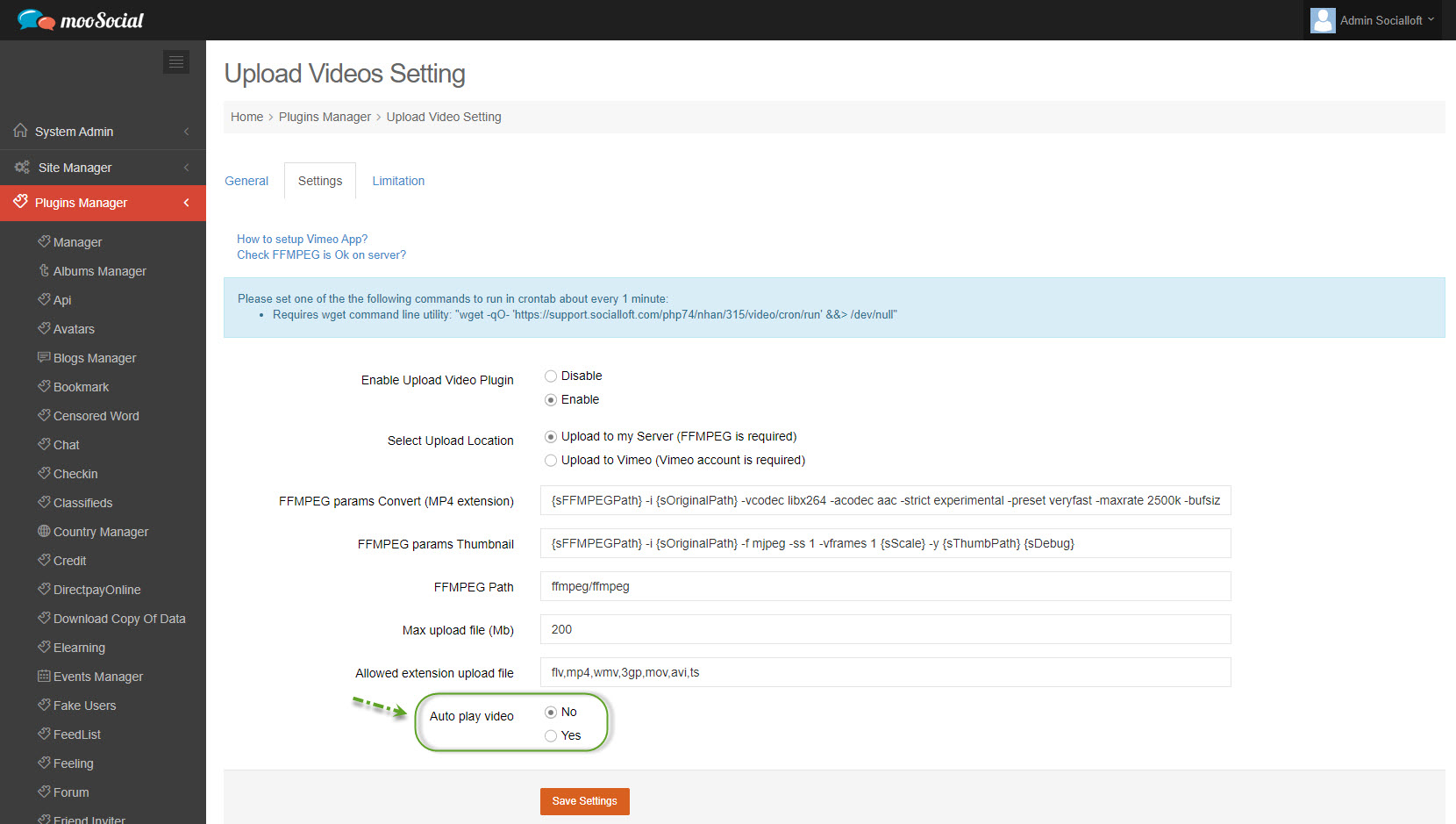This screenshot has height=824, width=1456.
Task: Click FFMPEG params Thumbnail input field
Action: click(886, 543)
